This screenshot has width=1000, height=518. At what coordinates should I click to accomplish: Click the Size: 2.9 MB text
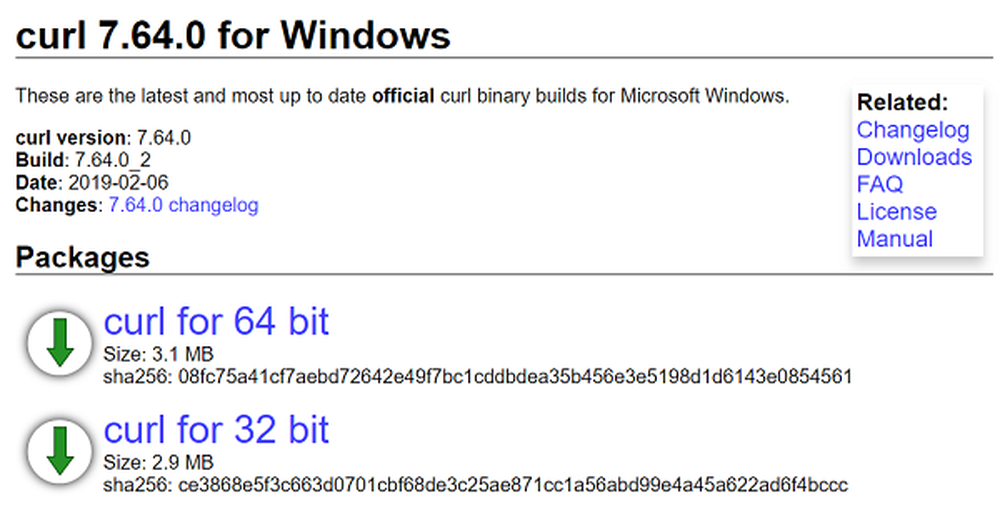[158, 463]
